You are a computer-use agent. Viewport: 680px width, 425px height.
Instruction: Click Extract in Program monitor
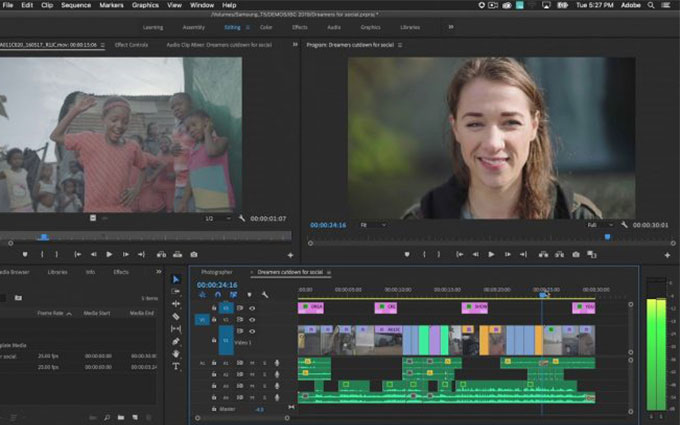[559, 255]
